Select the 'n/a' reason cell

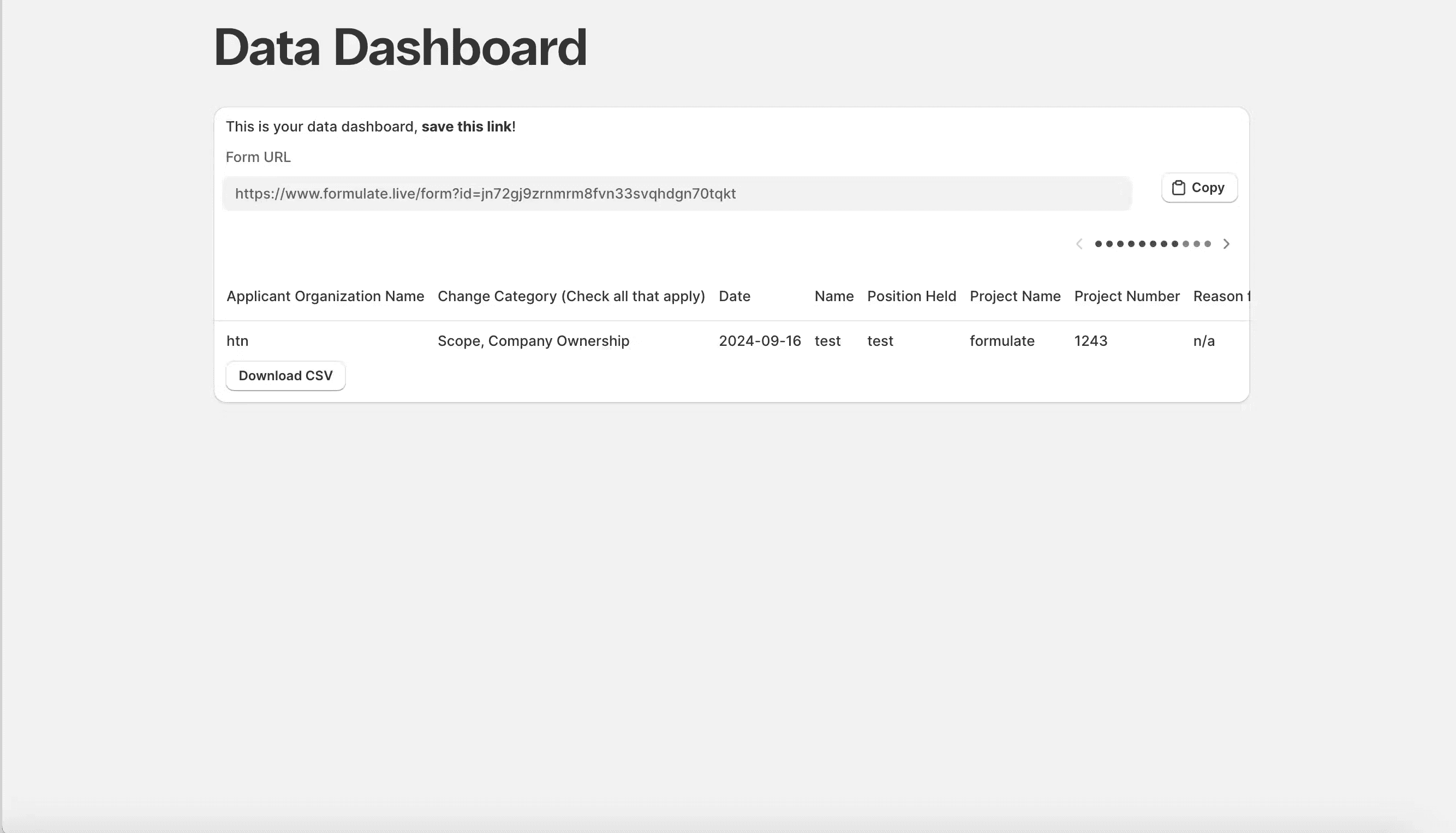pos(1204,341)
